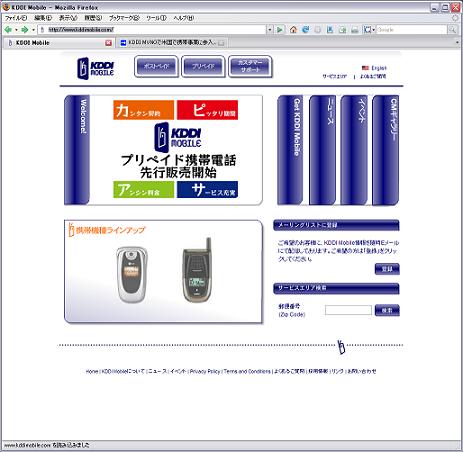Screen dimensions: 463x452
Task: Click the green アンシン料金 tile
Action: pyautogui.click(x=143, y=190)
